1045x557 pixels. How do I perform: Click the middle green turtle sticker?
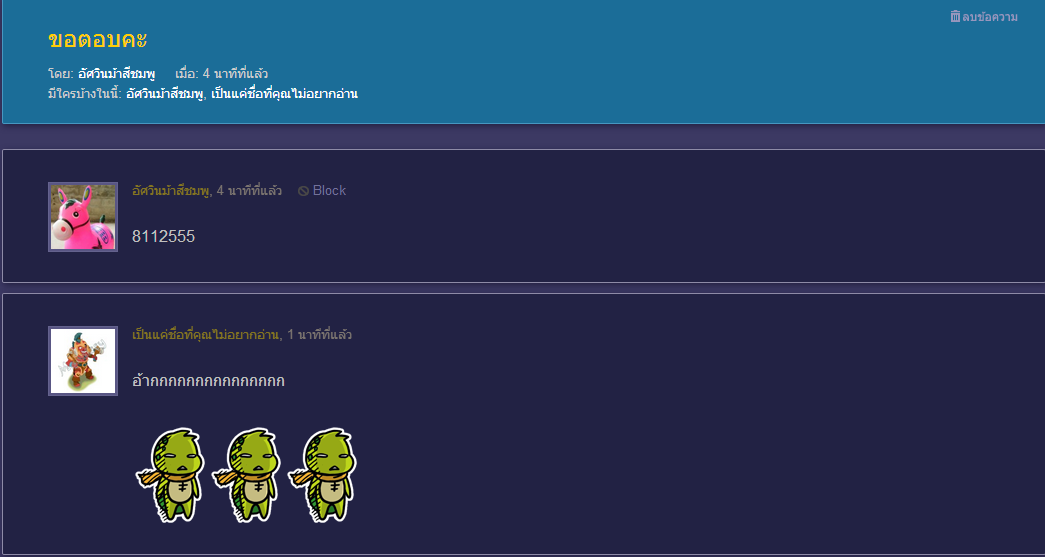tap(246, 475)
